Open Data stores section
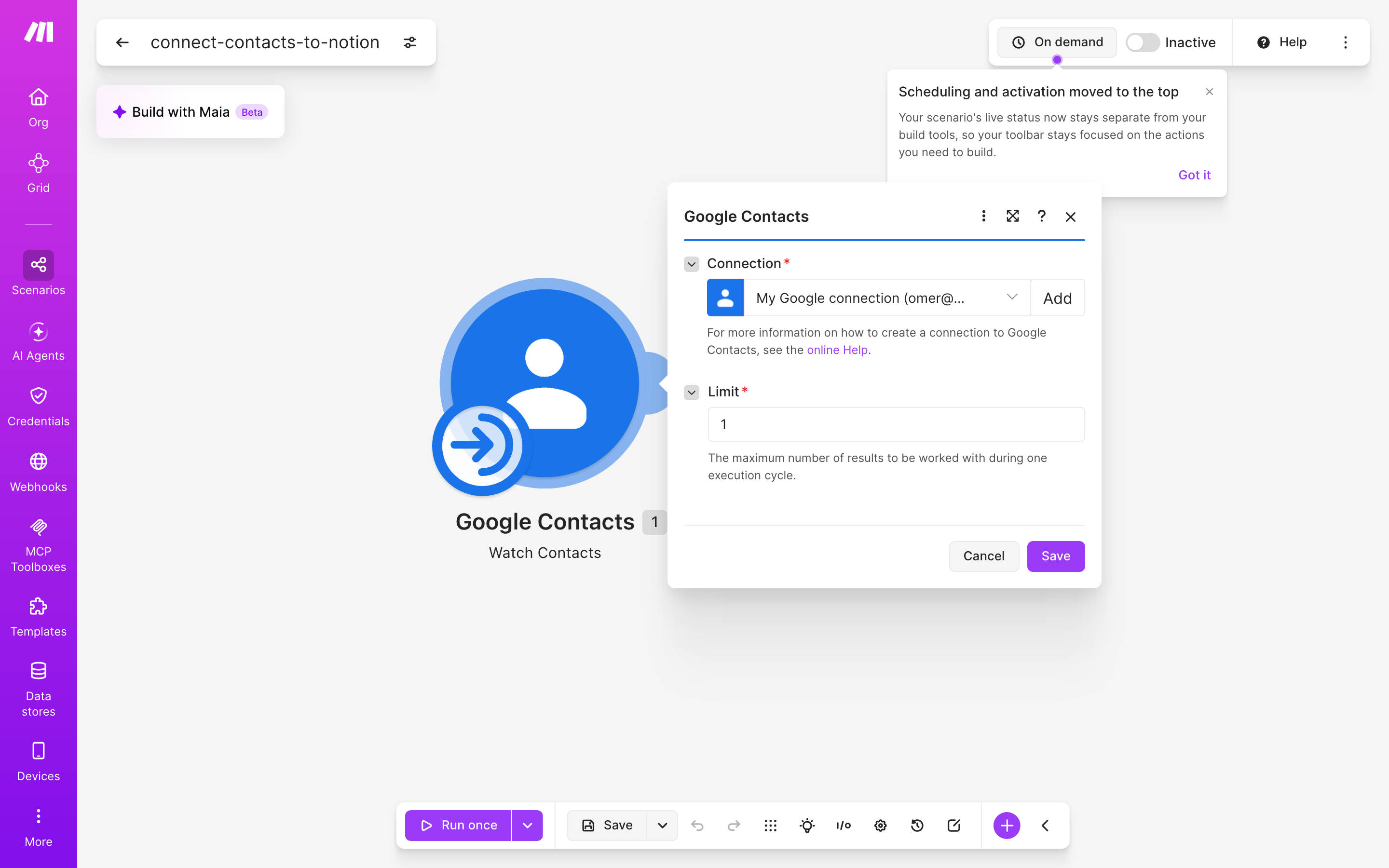Screen dimensions: 1389x868 pos(39,690)
